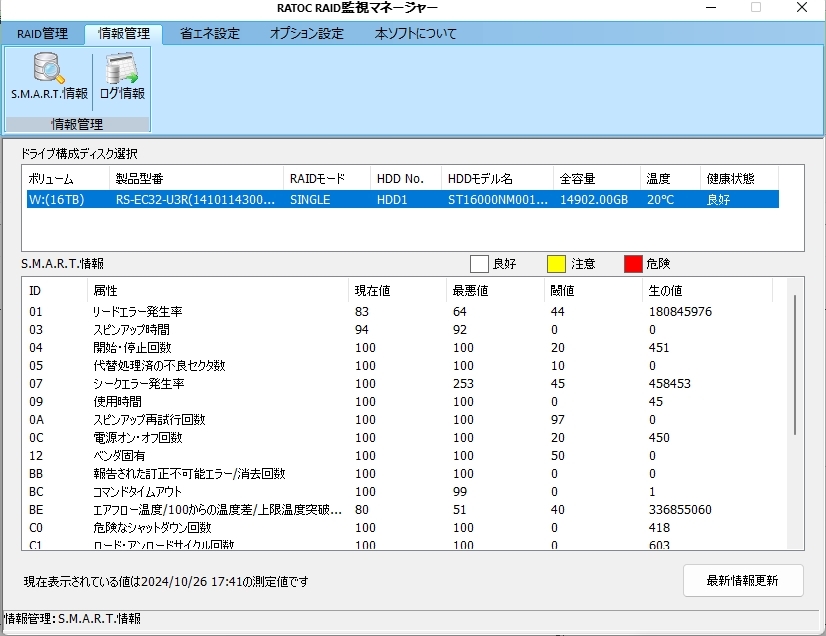
Task: Click the 属性 column header
Action: click(217, 291)
